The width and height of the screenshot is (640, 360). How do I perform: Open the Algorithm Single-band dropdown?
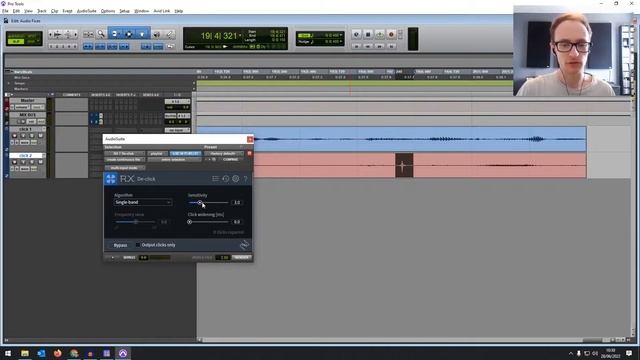click(x=143, y=202)
